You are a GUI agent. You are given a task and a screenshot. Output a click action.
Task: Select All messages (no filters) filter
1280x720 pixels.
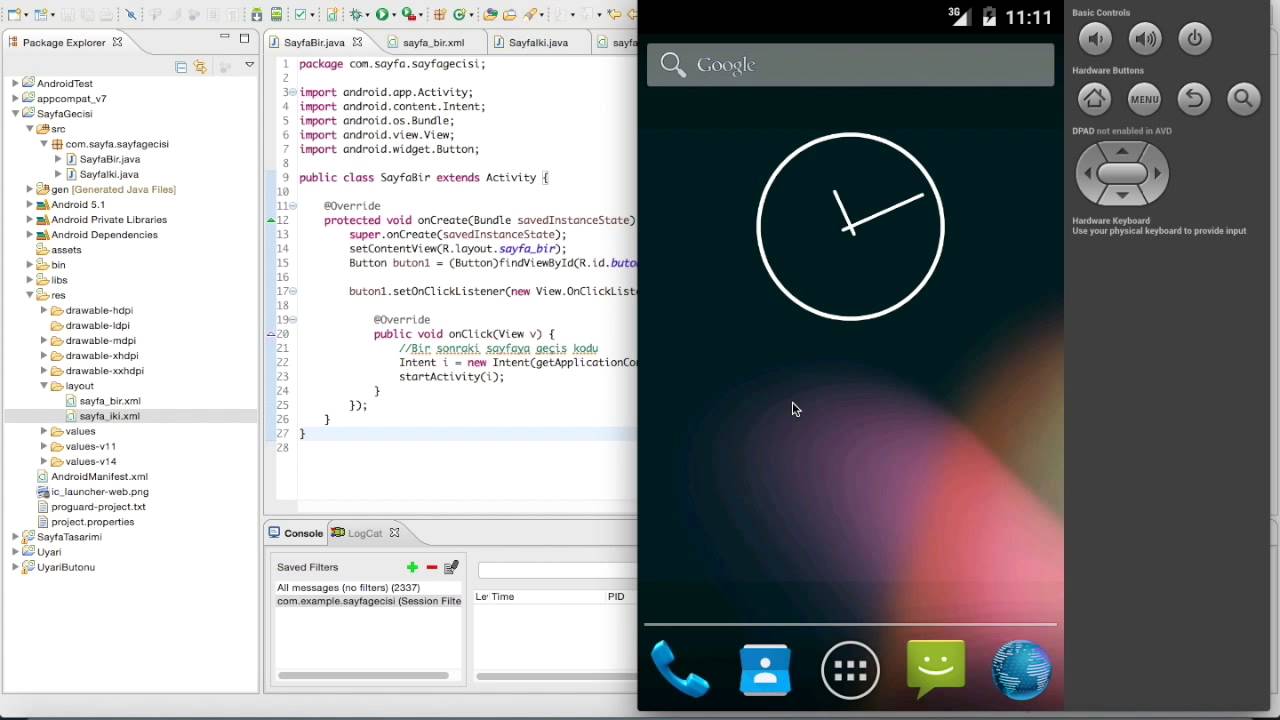348,588
